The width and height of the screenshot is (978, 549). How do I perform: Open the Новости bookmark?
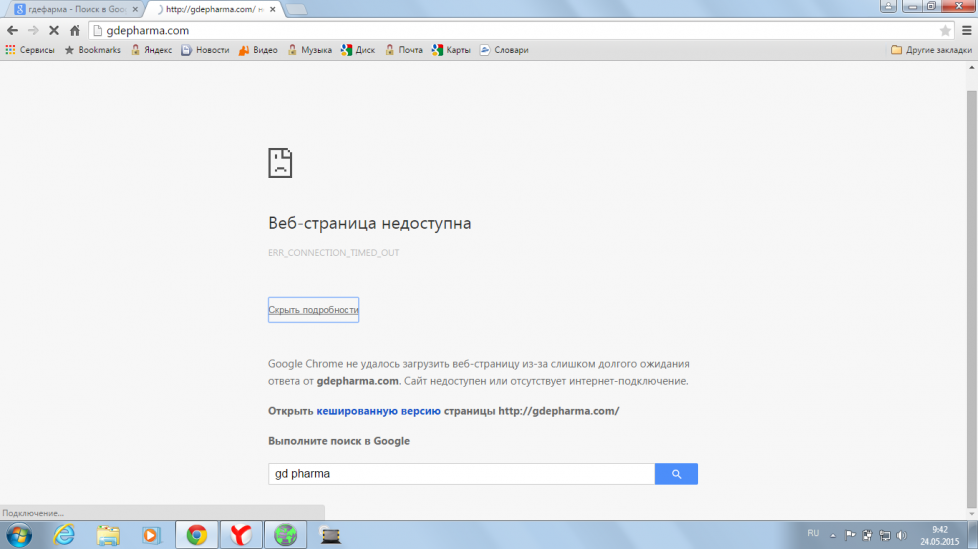click(205, 50)
